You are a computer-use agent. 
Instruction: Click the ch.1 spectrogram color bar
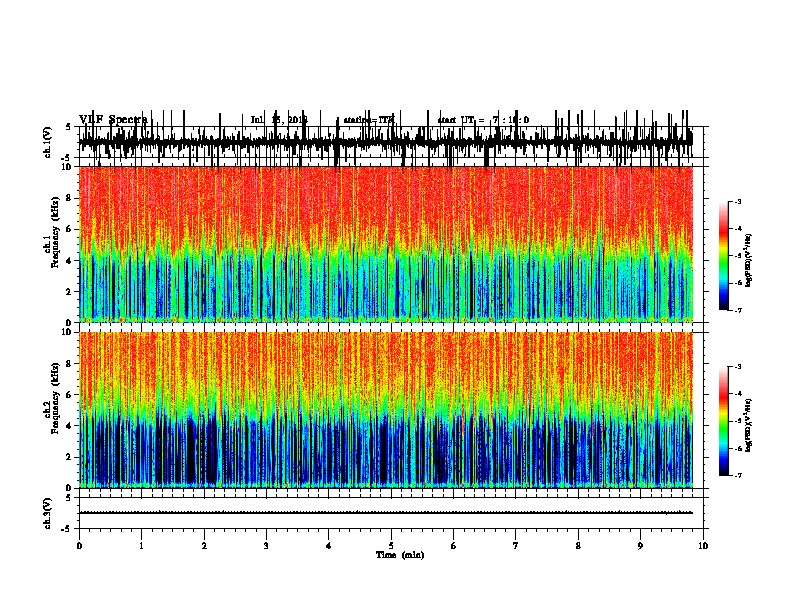pos(724,256)
